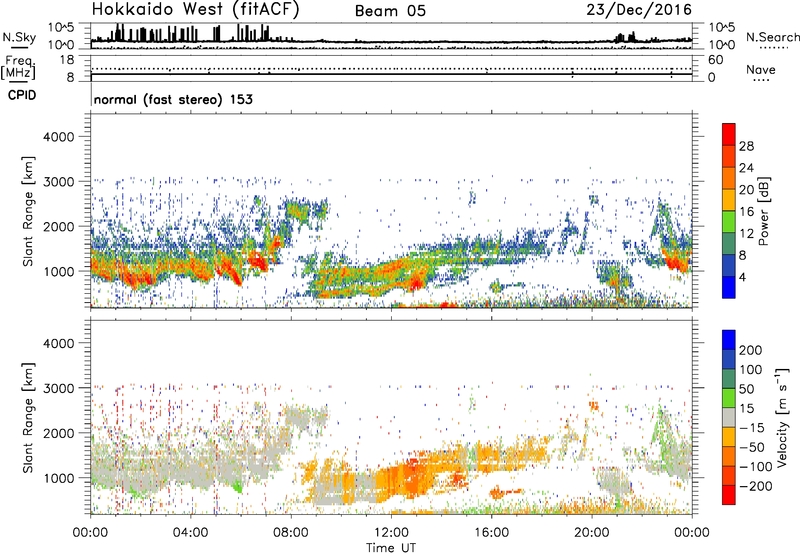The width and height of the screenshot is (800, 554).
Task: Click the 'N.Sky' legend label
Action: [x=19, y=37]
